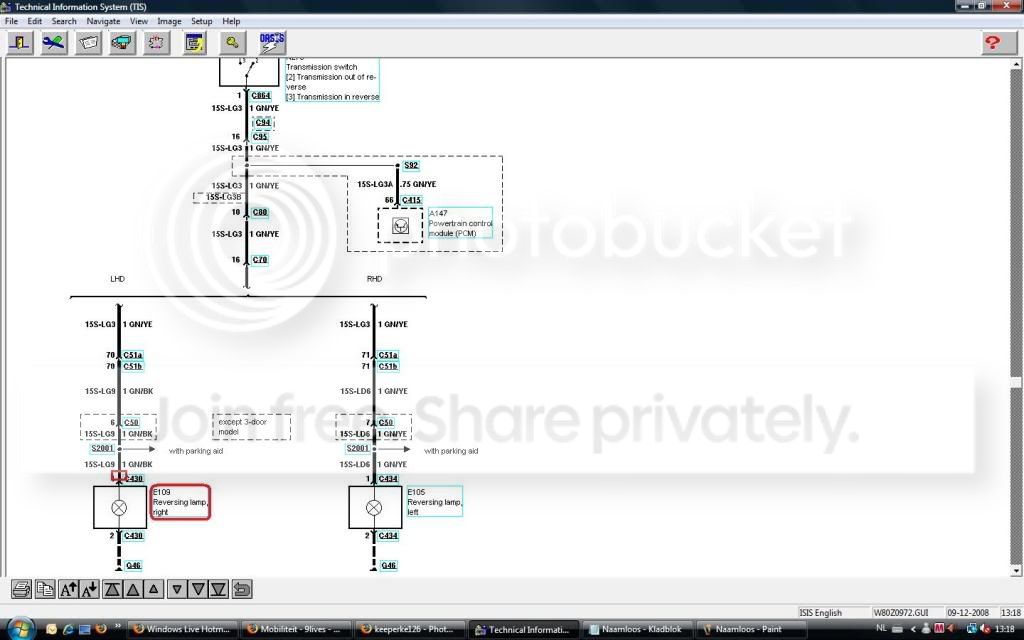
Task: Click the exit door toolbar icon
Action: pyautogui.click(x=20, y=43)
